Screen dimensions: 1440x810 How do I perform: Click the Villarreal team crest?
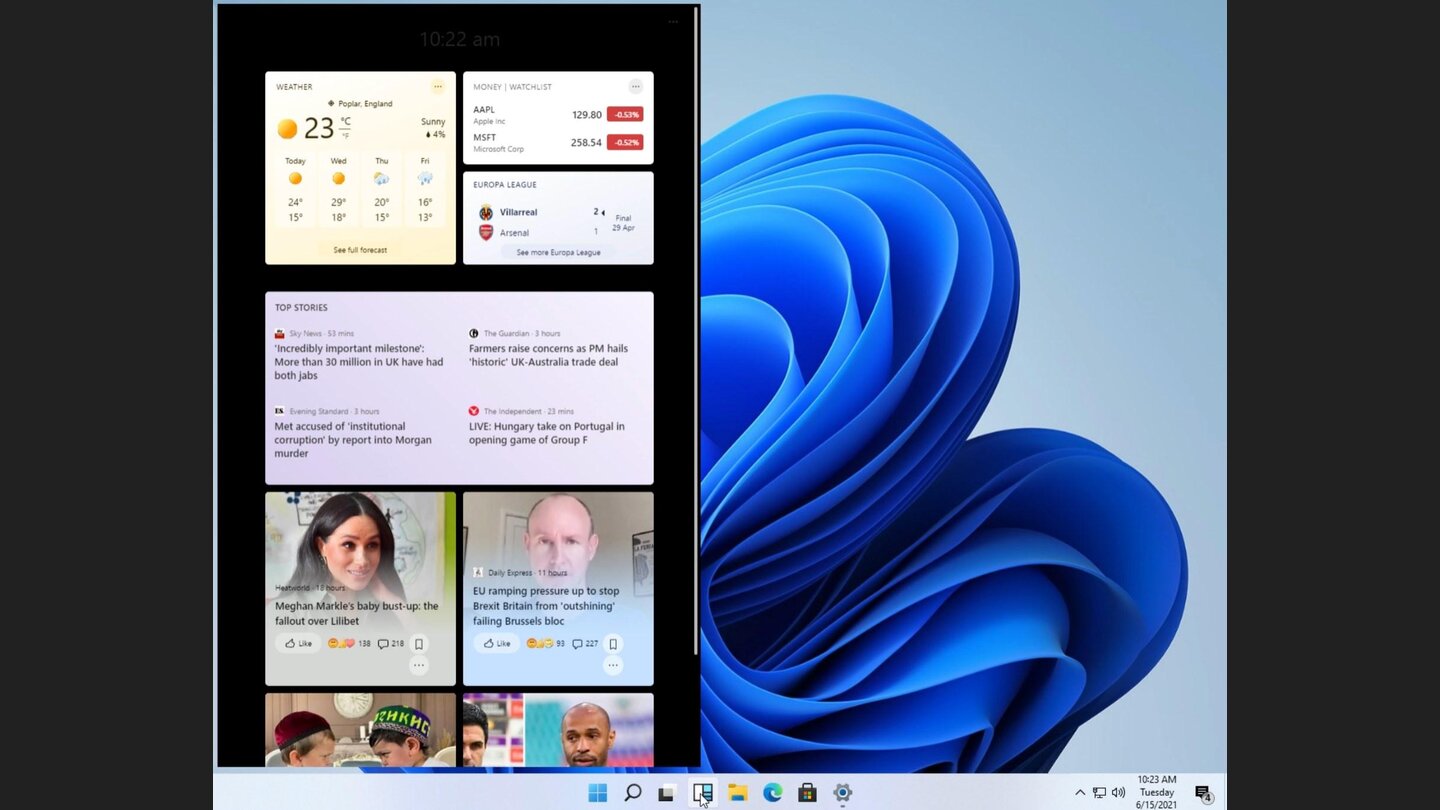[486, 212]
